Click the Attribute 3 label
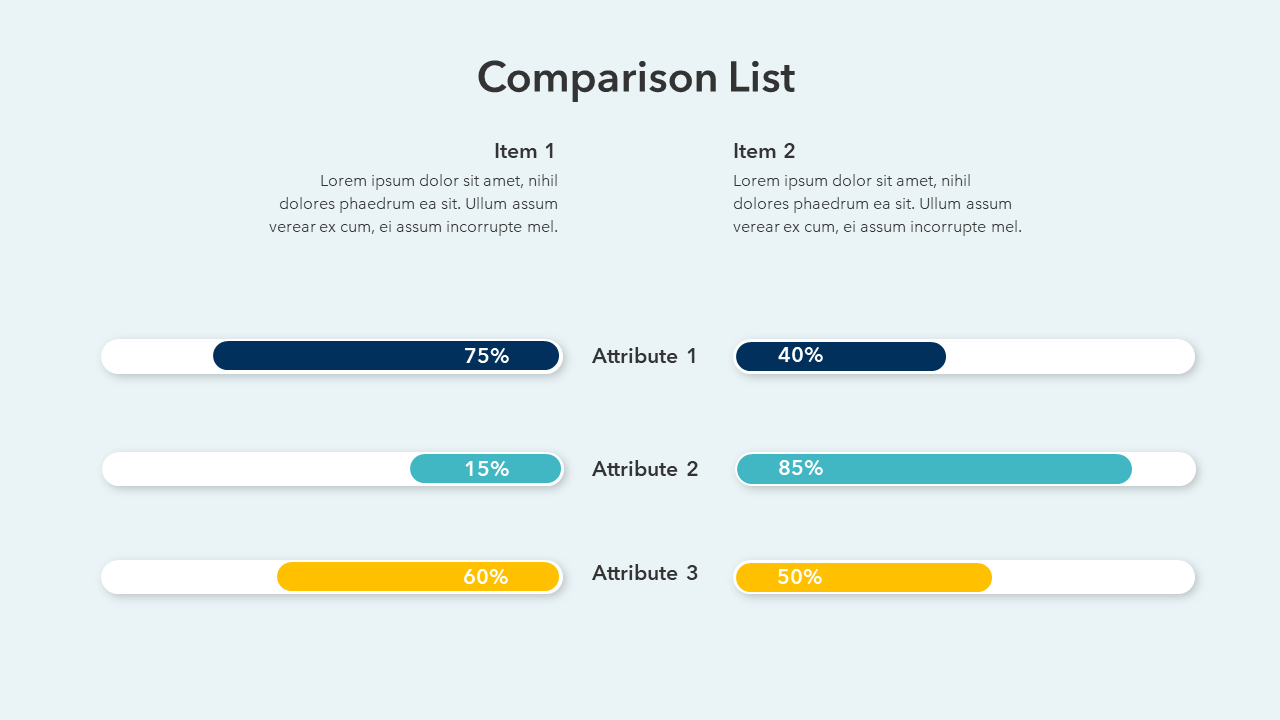This screenshot has width=1280, height=720. tap(645, 573)
